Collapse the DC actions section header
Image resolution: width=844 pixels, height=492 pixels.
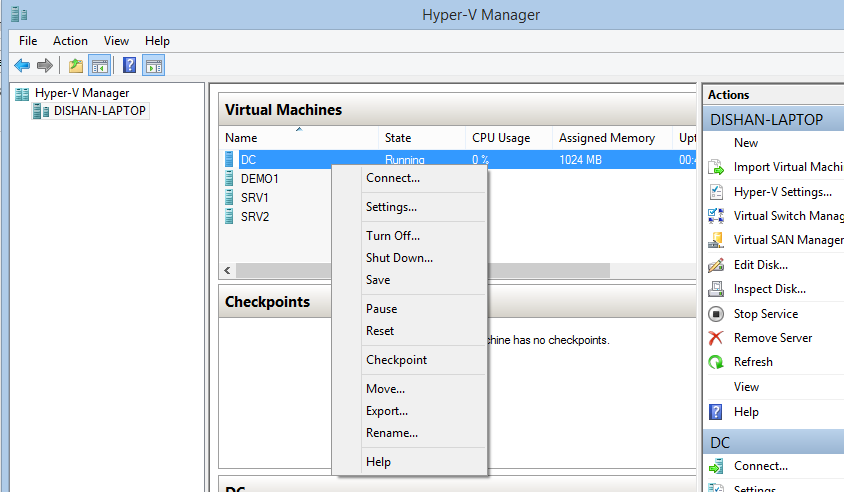[x=774, y=442]
